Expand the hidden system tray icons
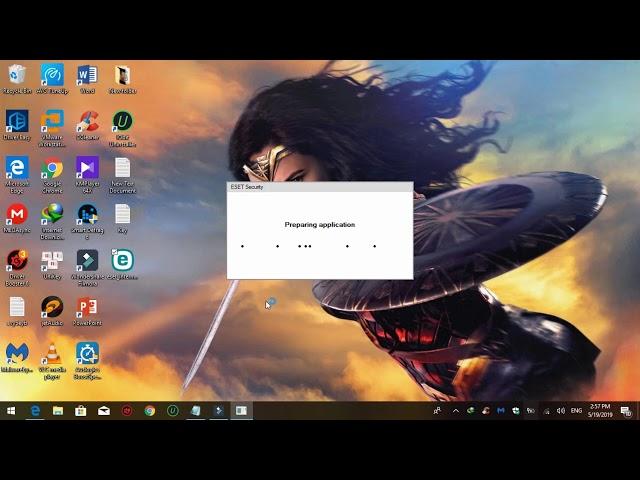640x480 pixels. tap(456, 411)
